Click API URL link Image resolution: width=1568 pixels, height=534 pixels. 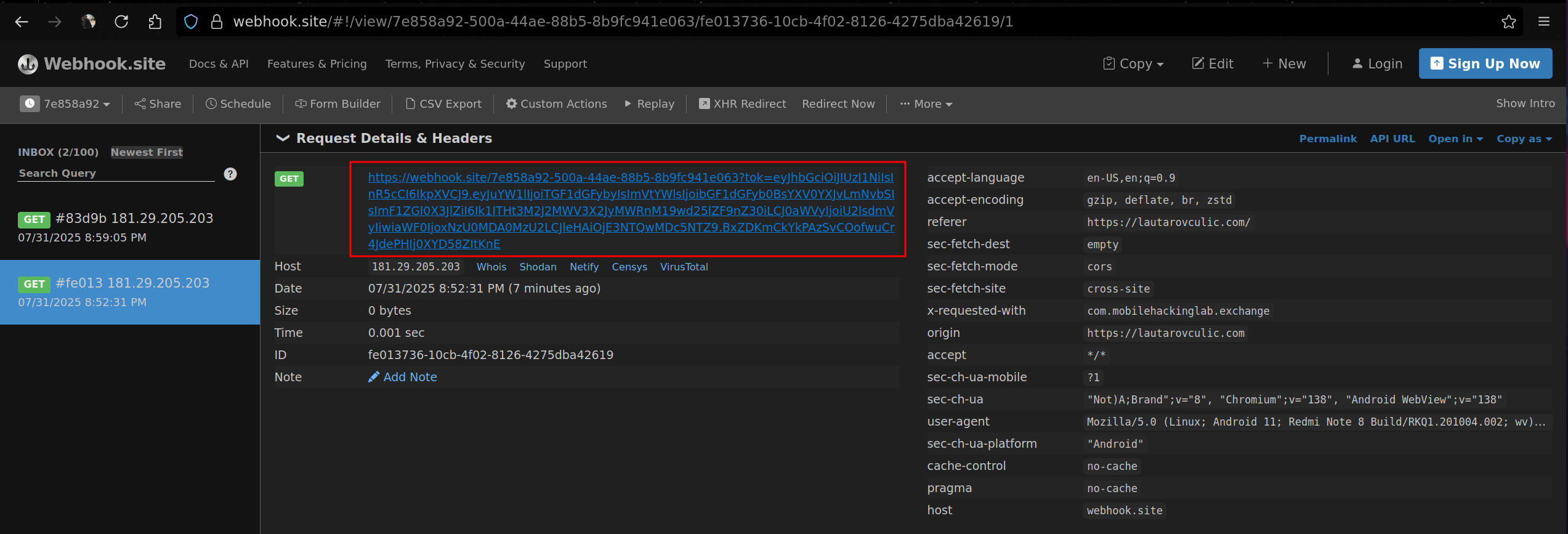click(1392, 139)
